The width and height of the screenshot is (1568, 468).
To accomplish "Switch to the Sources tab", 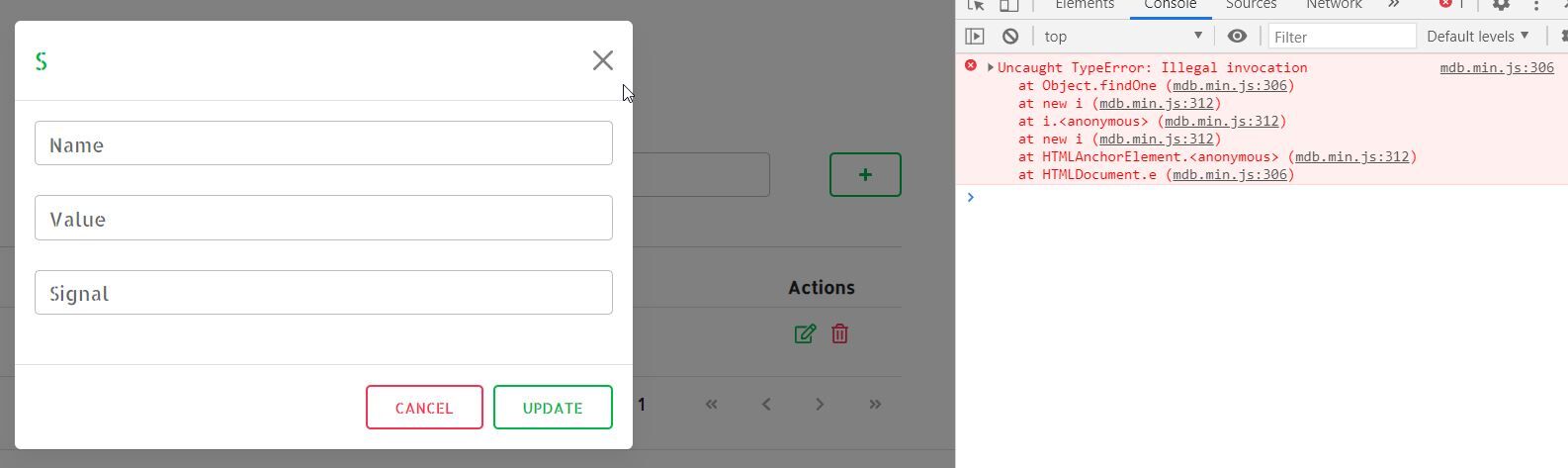I will (x=1251, y=5).
